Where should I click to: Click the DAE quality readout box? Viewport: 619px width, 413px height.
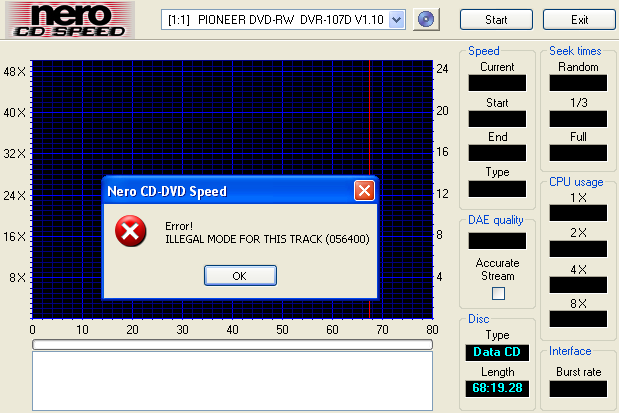pos(498,240)
